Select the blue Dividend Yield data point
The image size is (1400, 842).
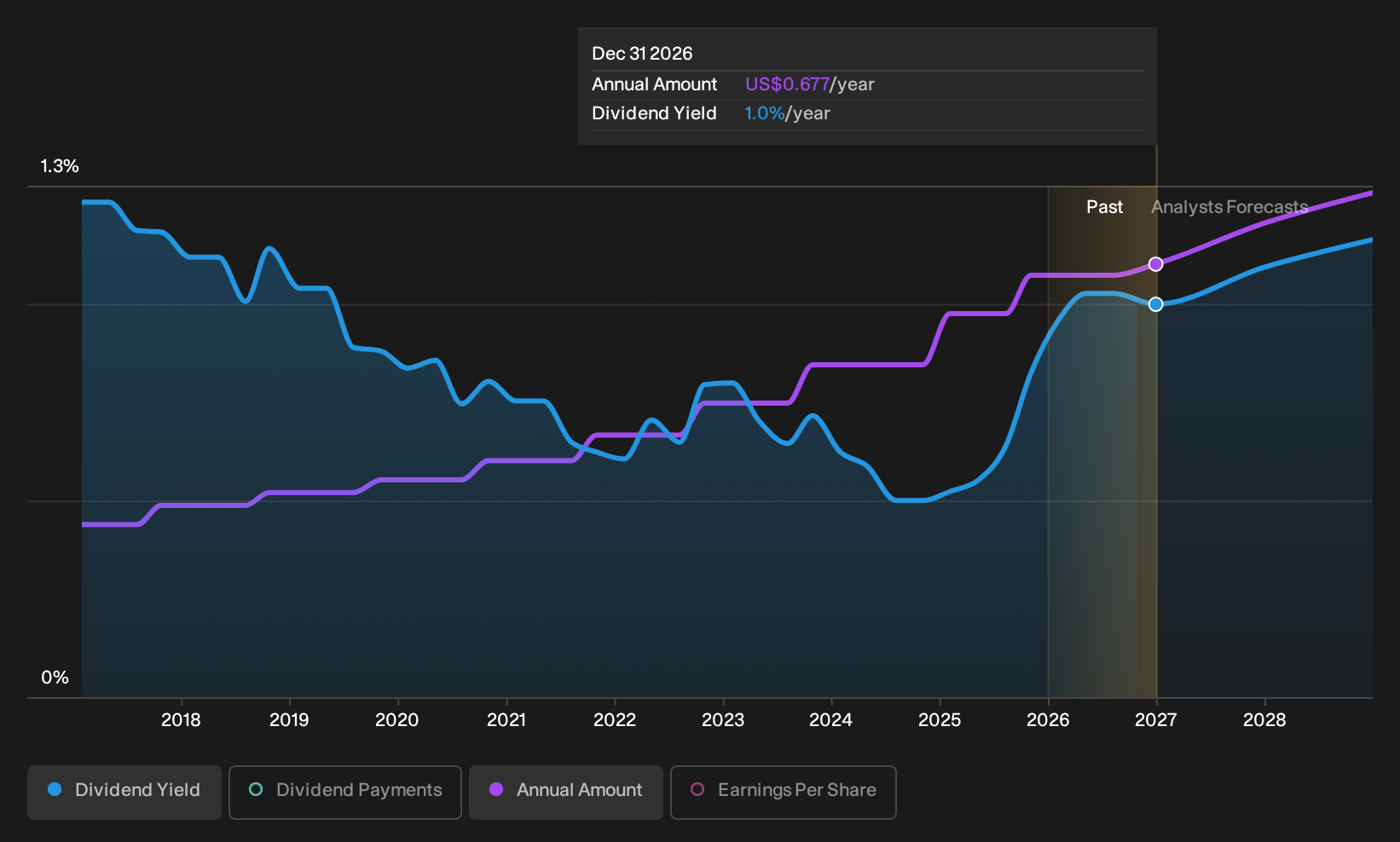1155,304
